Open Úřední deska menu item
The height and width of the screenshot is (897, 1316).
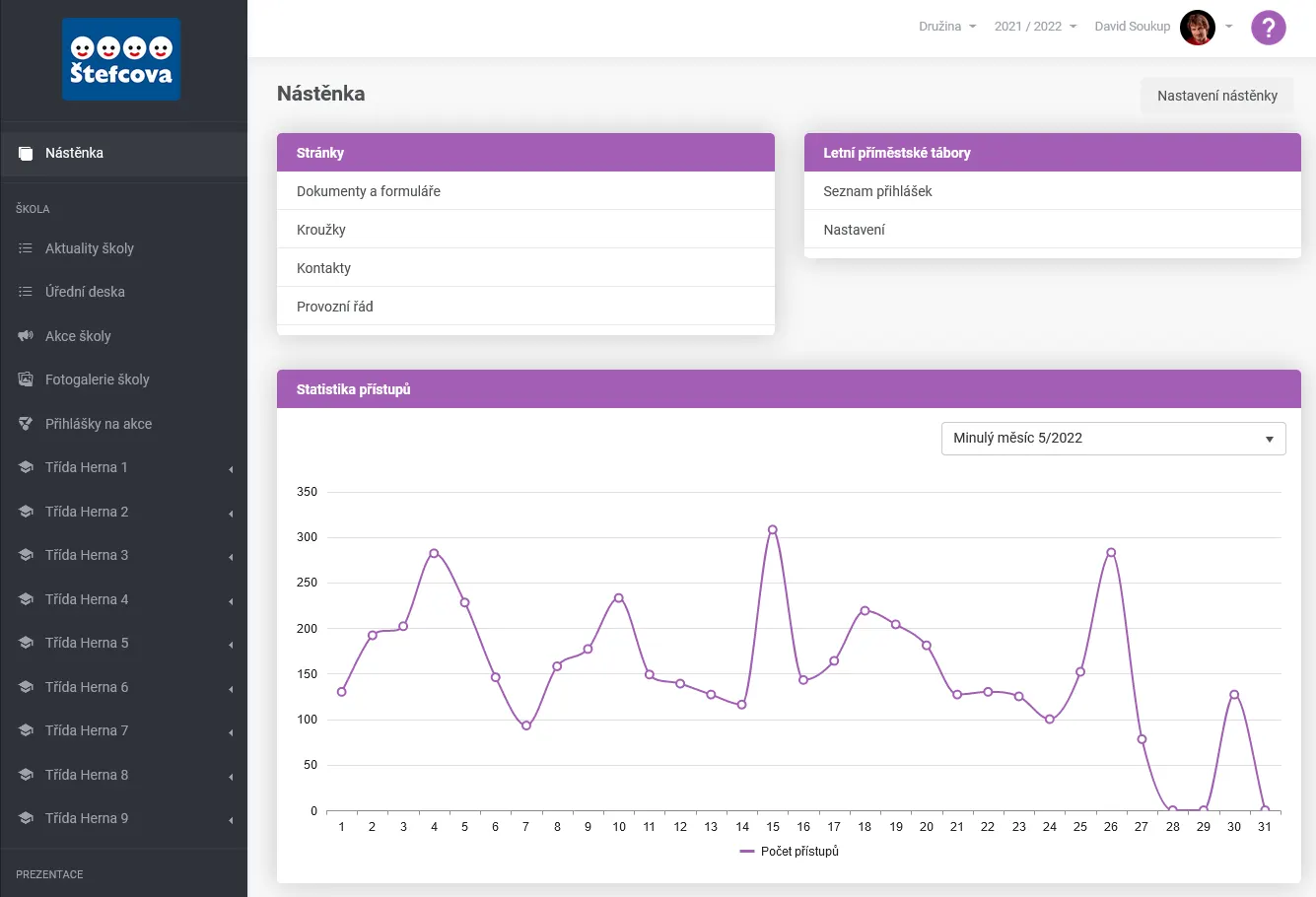click(123, 292)
